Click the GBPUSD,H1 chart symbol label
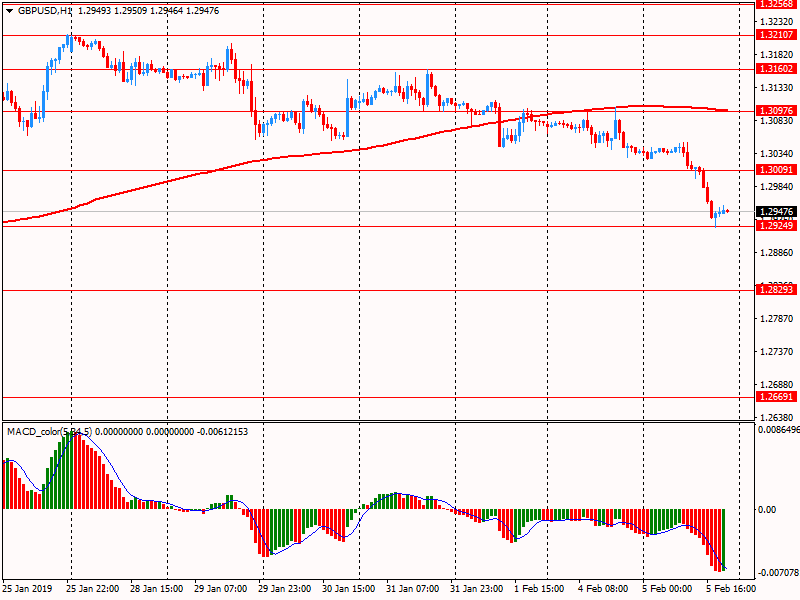This screenshot has width=800, height=600. (x=46, y=9)
